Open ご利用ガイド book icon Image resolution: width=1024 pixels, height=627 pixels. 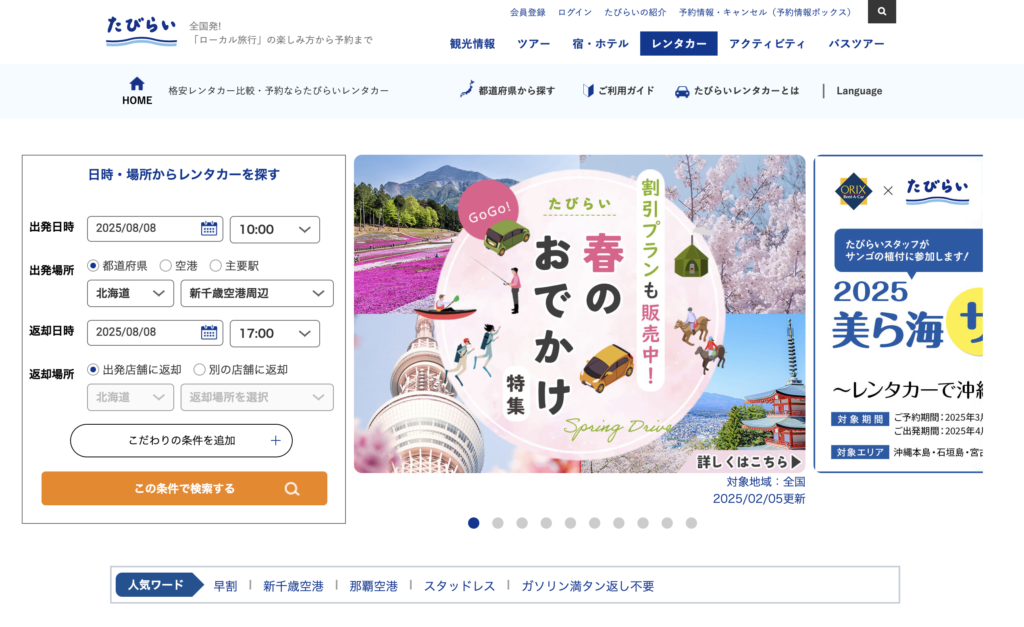(588, 90)
